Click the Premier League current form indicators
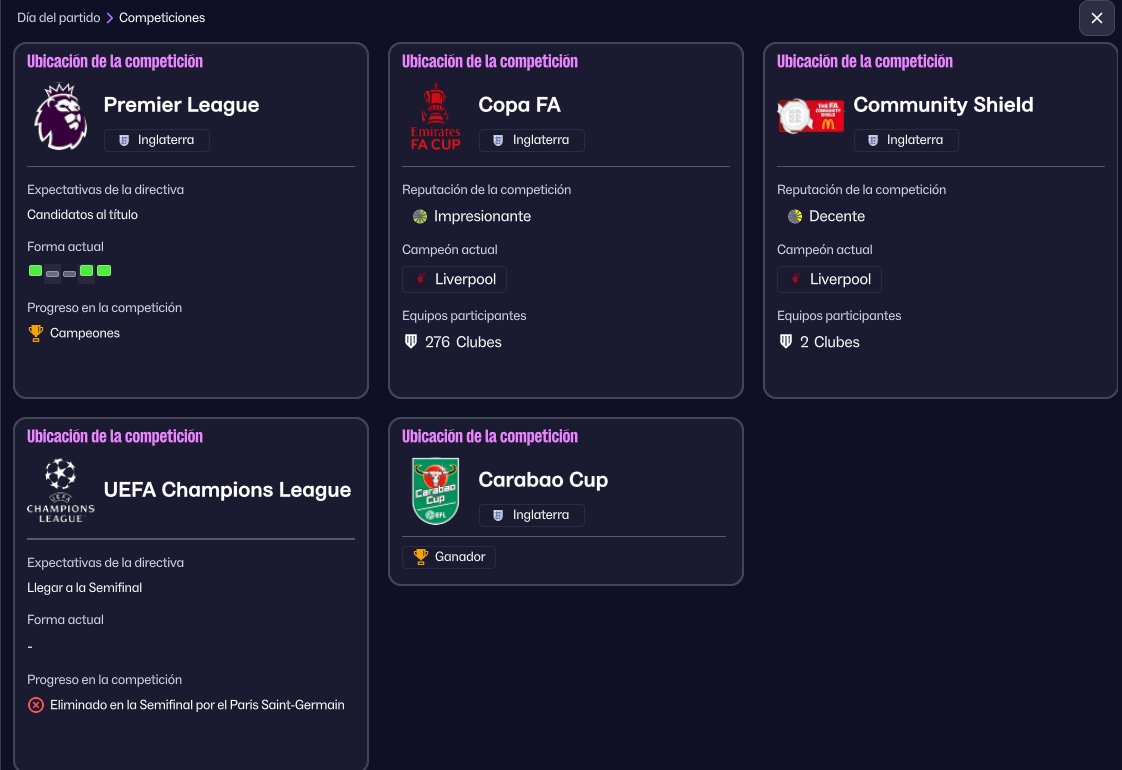This screenshot has width=1122, height=770. tap(70, 271)
